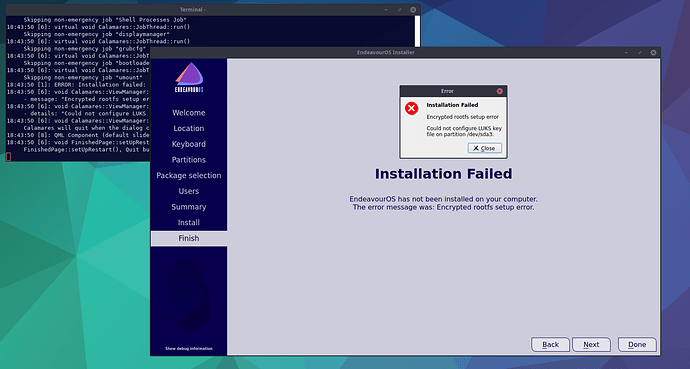Close the Installation Failed error dialog

(x=484, y=148)
